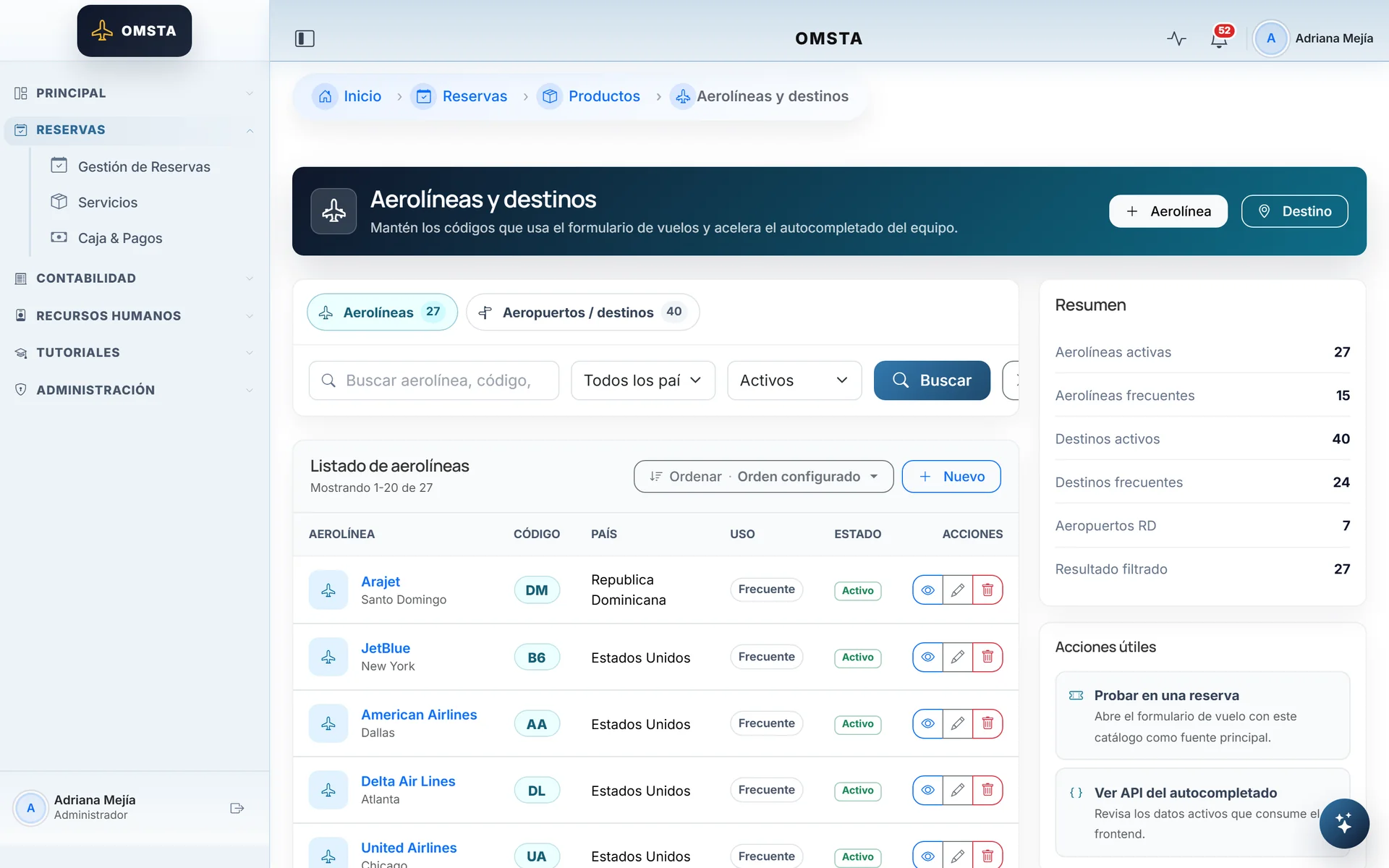The width and height of the screenshot is (1389, 868).
Task: Edit American Airlines via pencil icon
Action: tap(957, 723)
